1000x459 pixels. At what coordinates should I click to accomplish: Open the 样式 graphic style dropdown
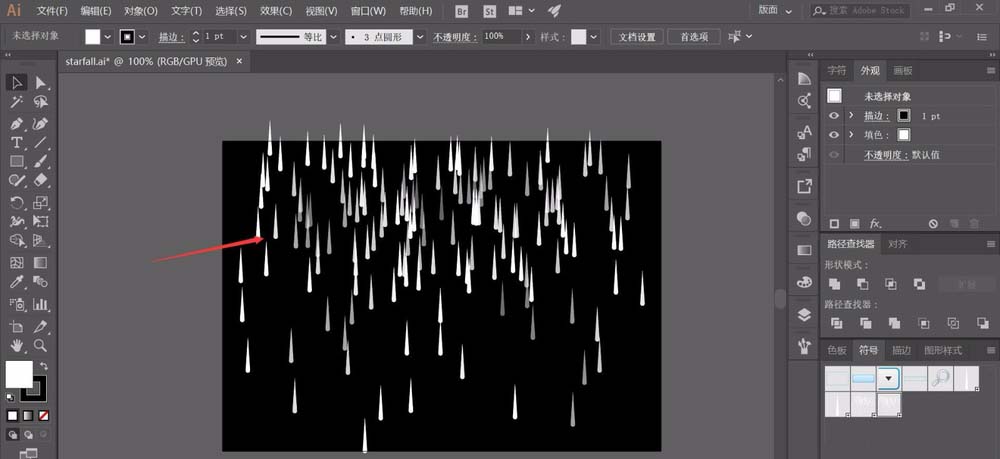(594, 37)
